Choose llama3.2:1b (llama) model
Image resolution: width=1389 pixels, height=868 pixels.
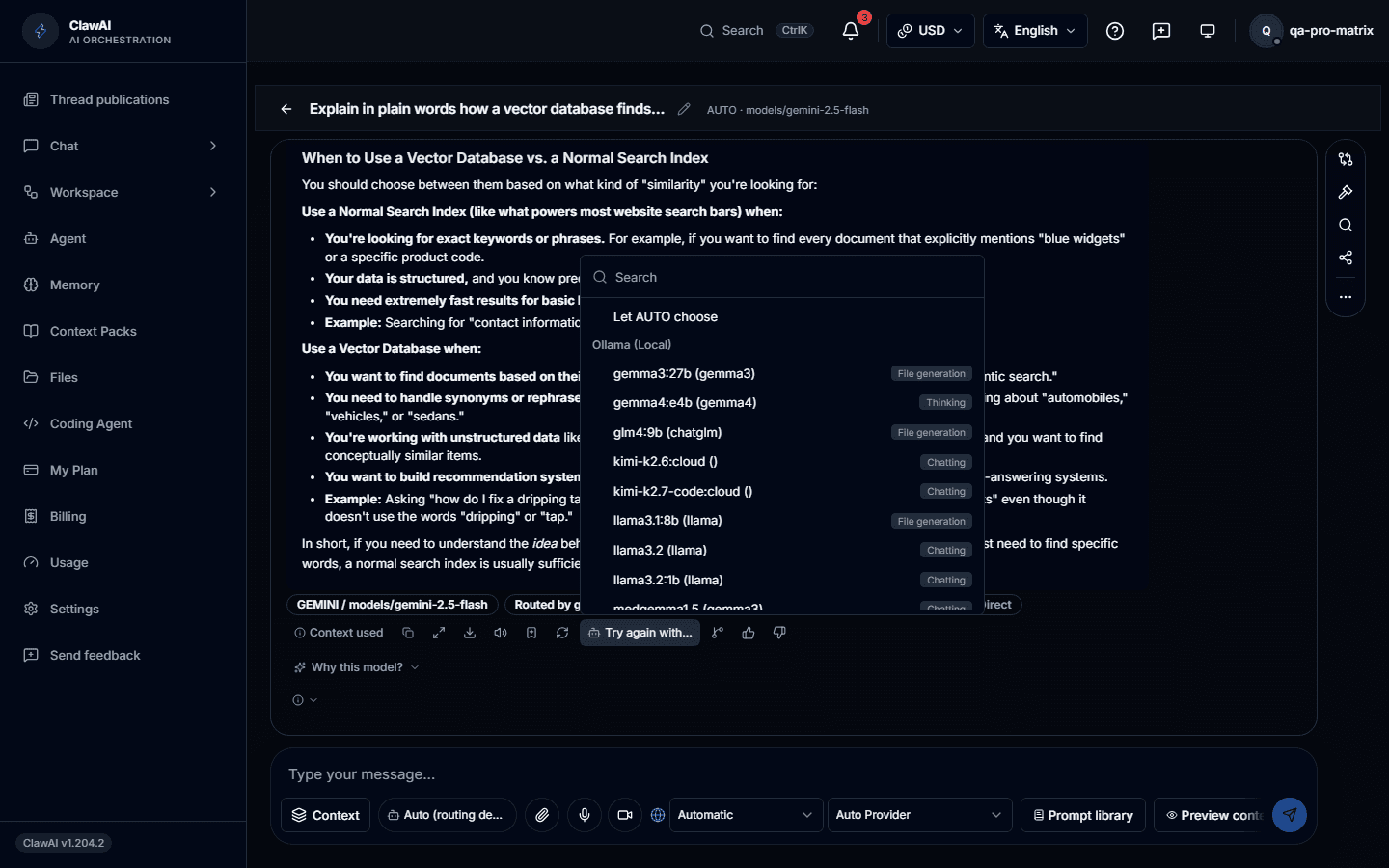click(782, 580)
